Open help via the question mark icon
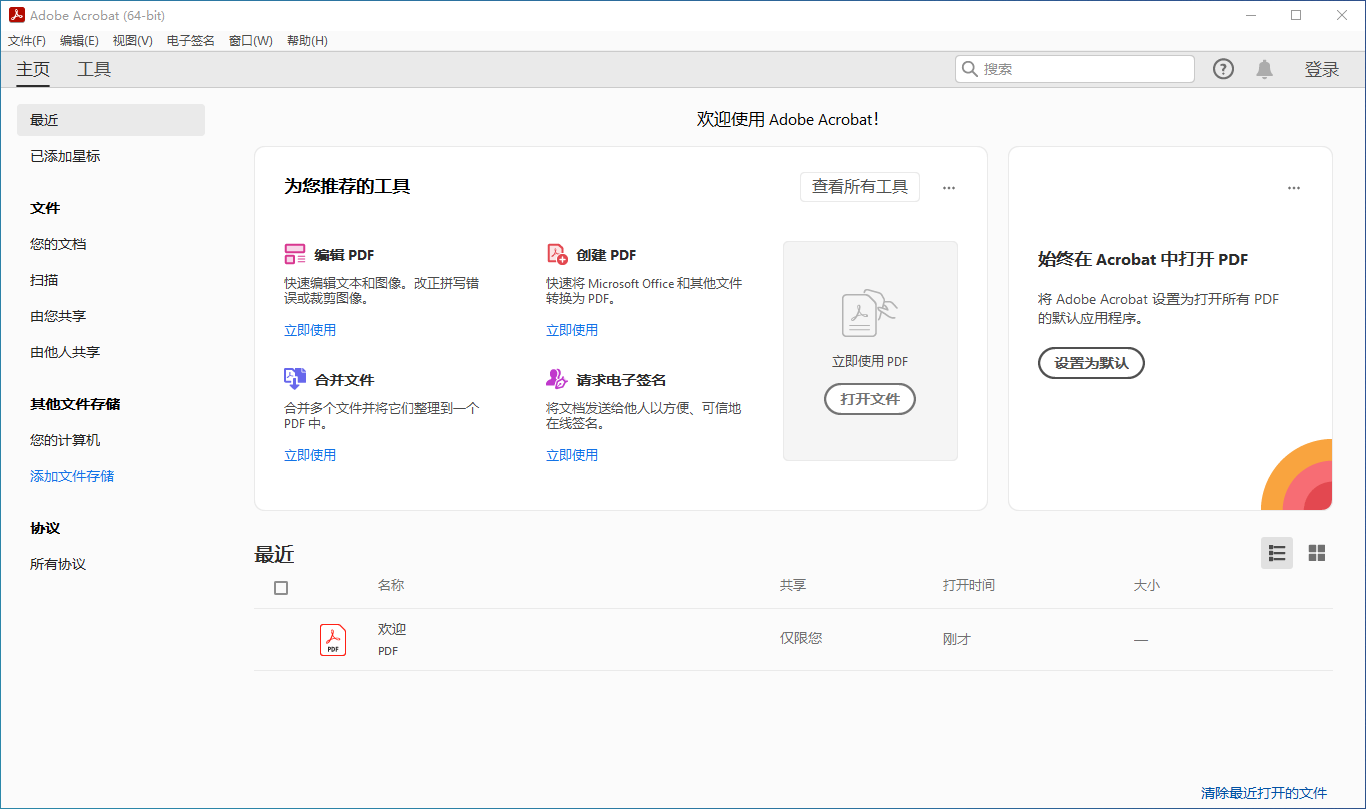 click(x=1223, y=68)
